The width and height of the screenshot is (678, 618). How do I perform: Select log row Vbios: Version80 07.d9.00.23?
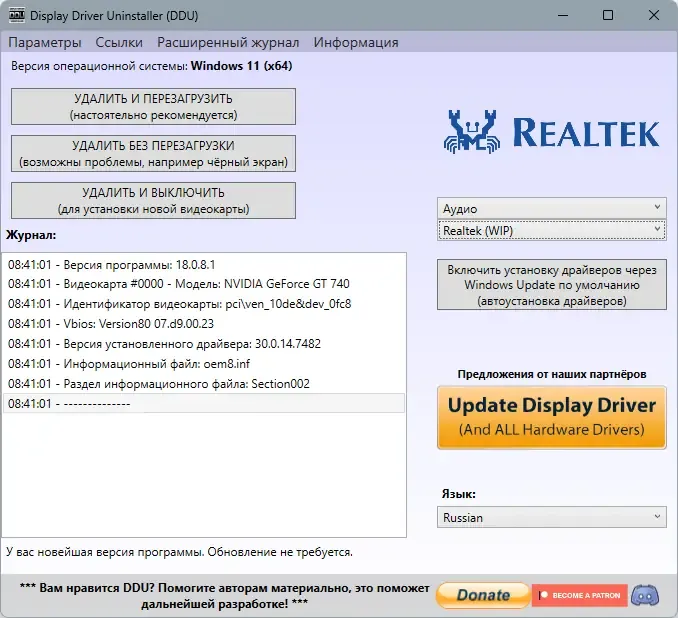[x=204, y=323]
